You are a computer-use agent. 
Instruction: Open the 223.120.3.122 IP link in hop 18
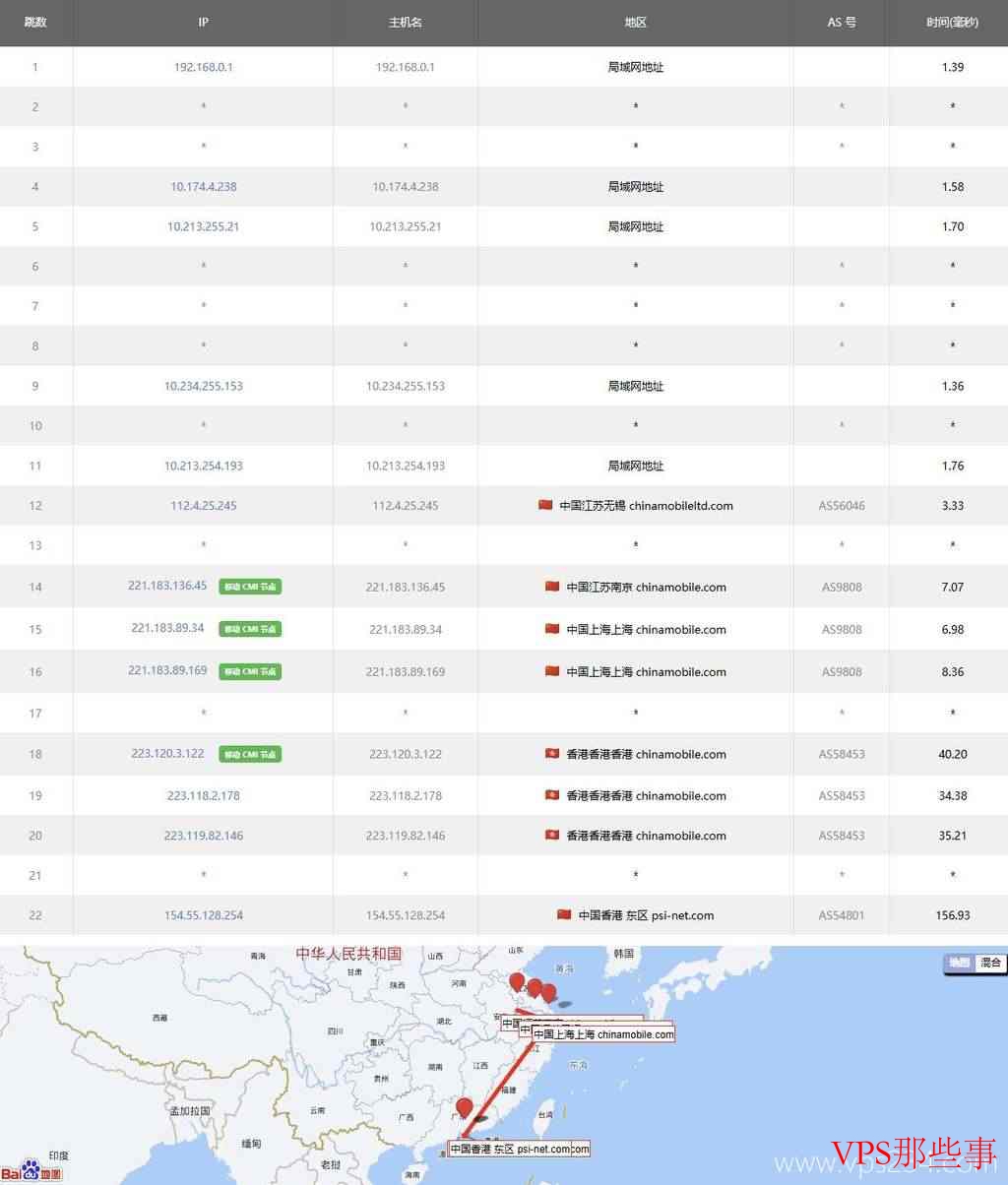pyautogui.click(x=167, y=753)
